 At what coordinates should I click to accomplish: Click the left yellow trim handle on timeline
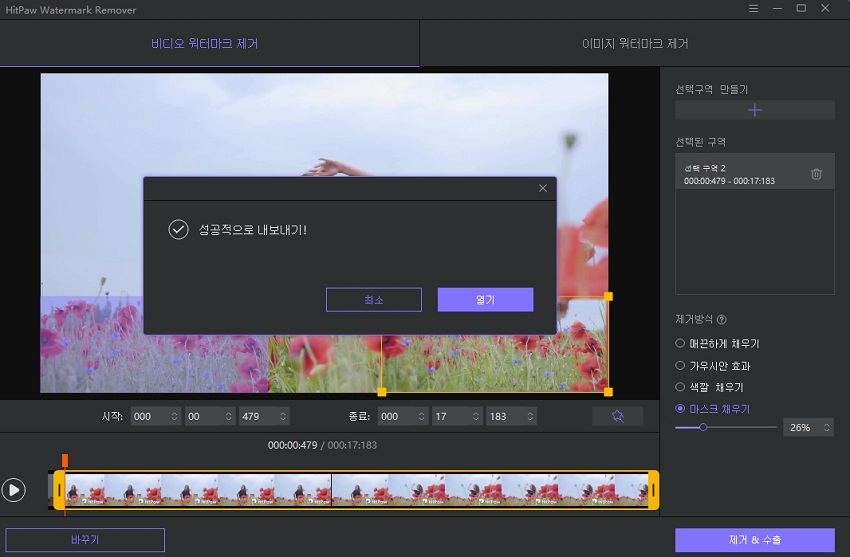(x=59, y=490)
